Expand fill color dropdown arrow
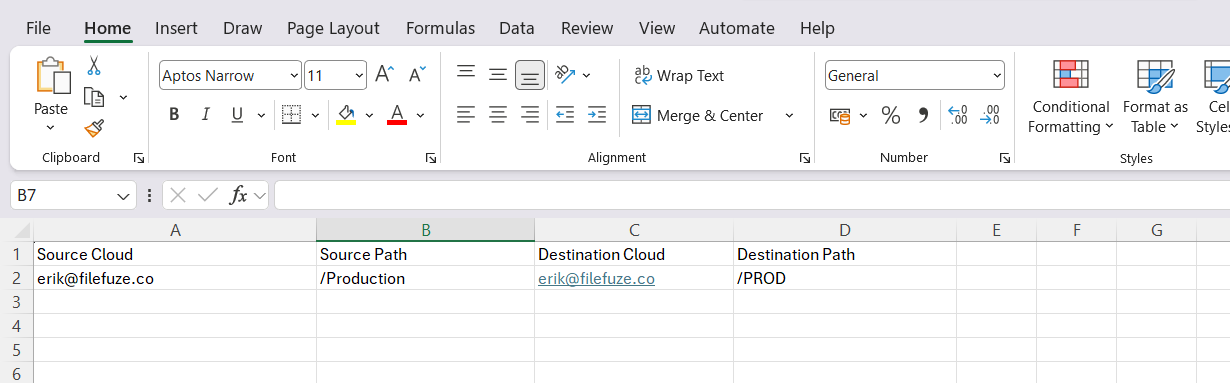Image resolution: width=1230 pixels, height=383 pixels. (x=369, y=115)
